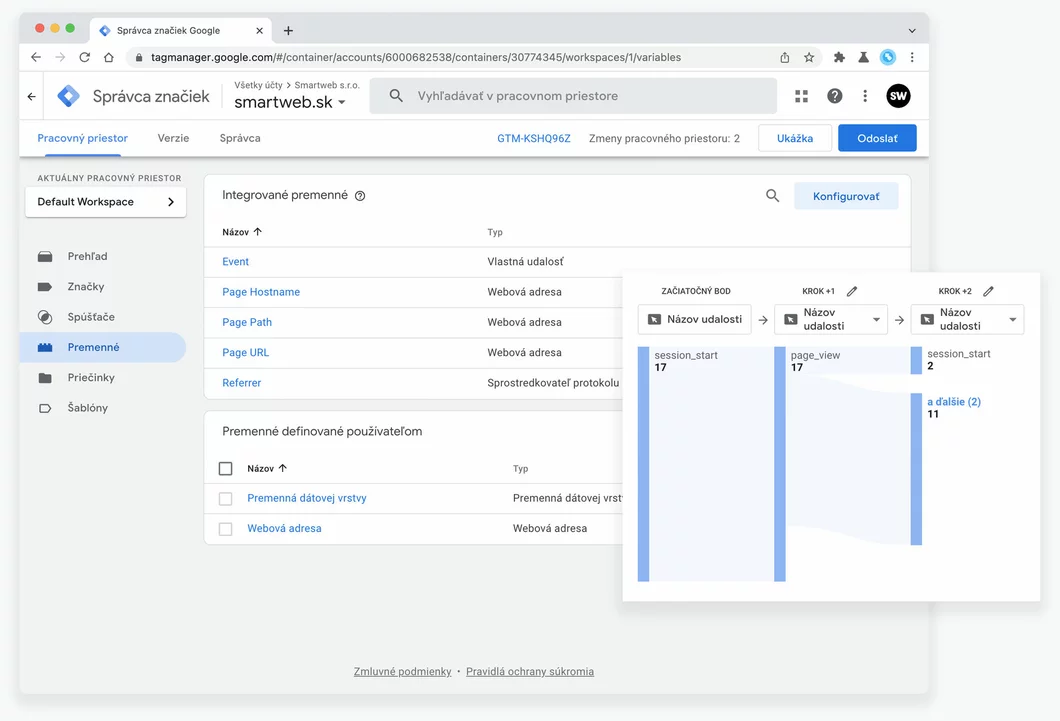The width and height of the screenshot is (1060, 721).
Task: Click the Tag Manager back arrow
Action: (x=32, y=97)
